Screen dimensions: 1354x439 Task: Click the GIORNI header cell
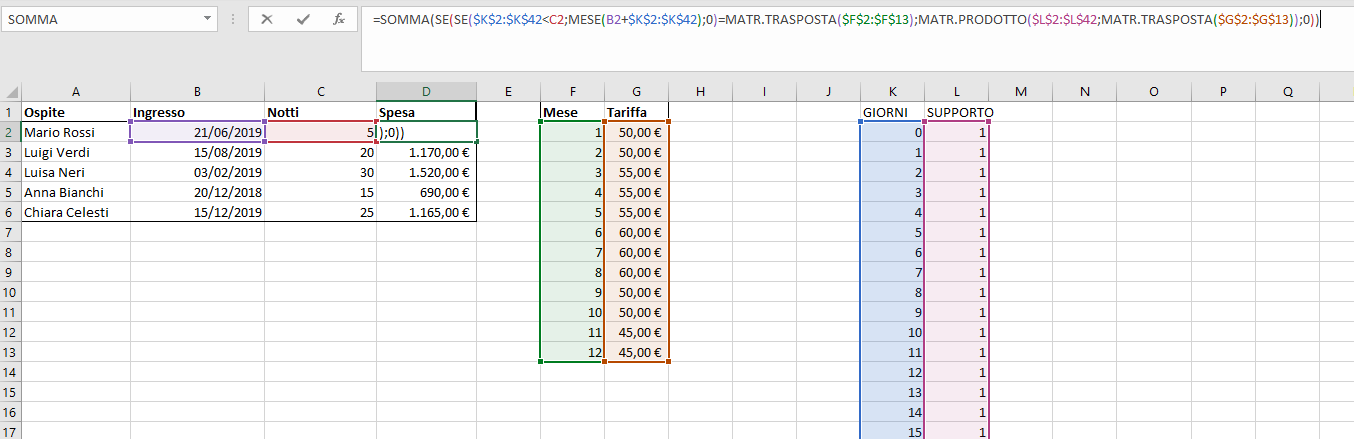click(892, 112)
